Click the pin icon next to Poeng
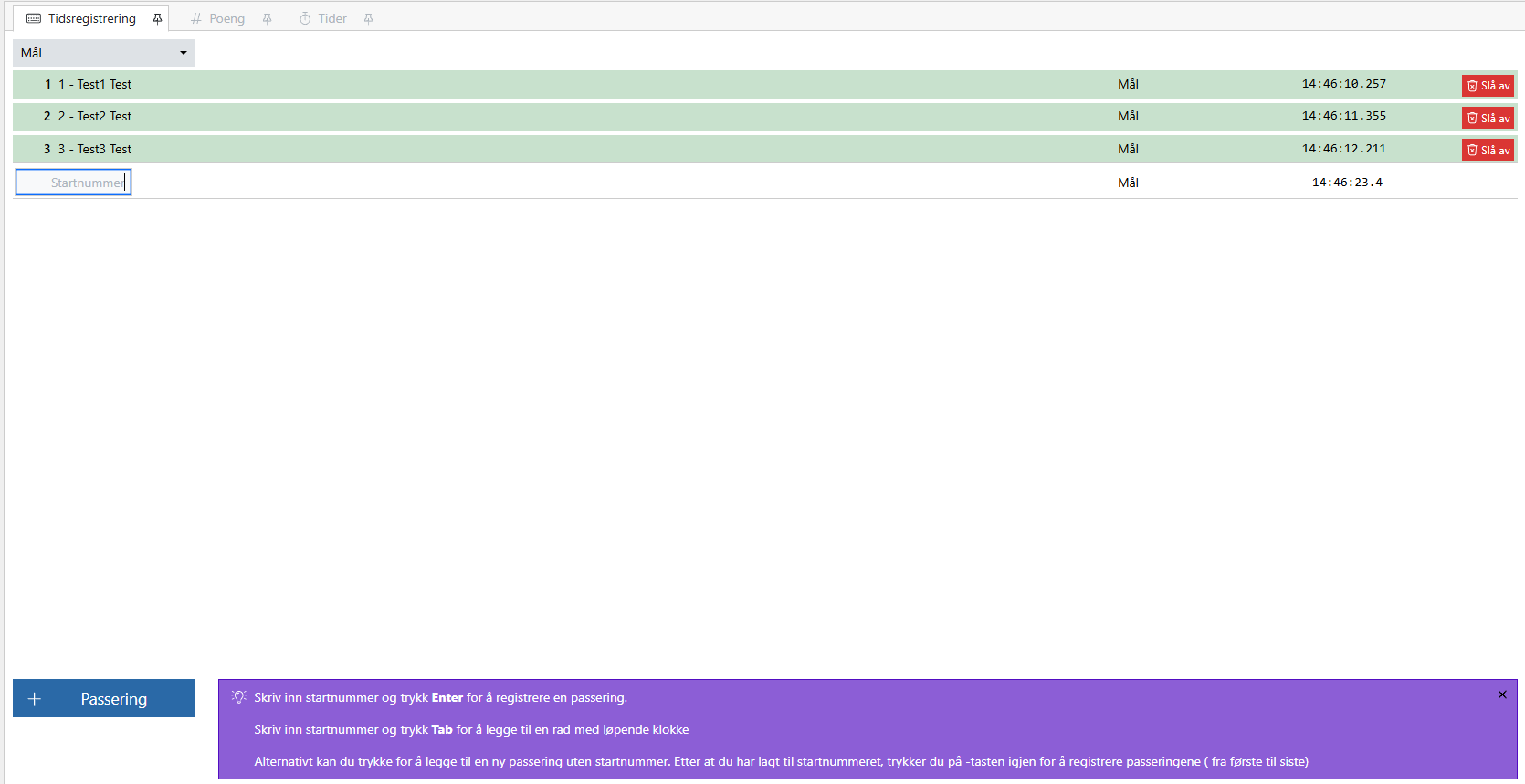Screen dimensions: 1525x784 [268, 18]
